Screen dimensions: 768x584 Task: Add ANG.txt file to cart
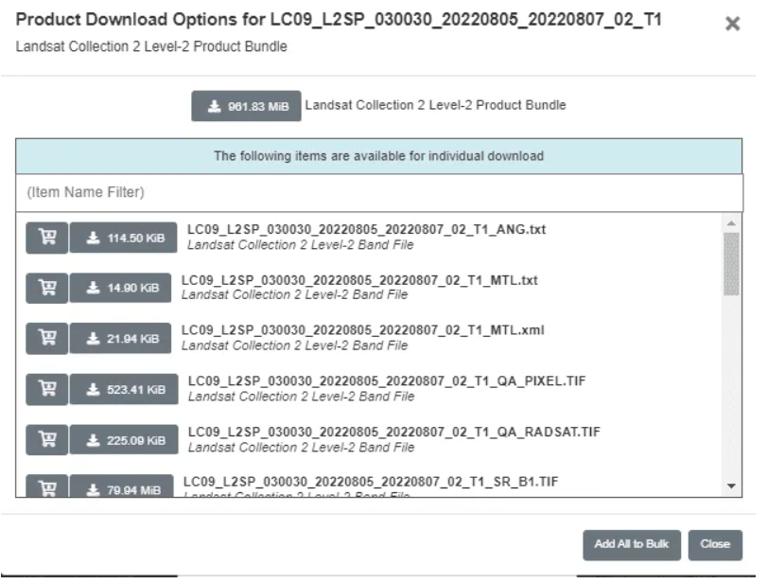(x=46, y=237)
